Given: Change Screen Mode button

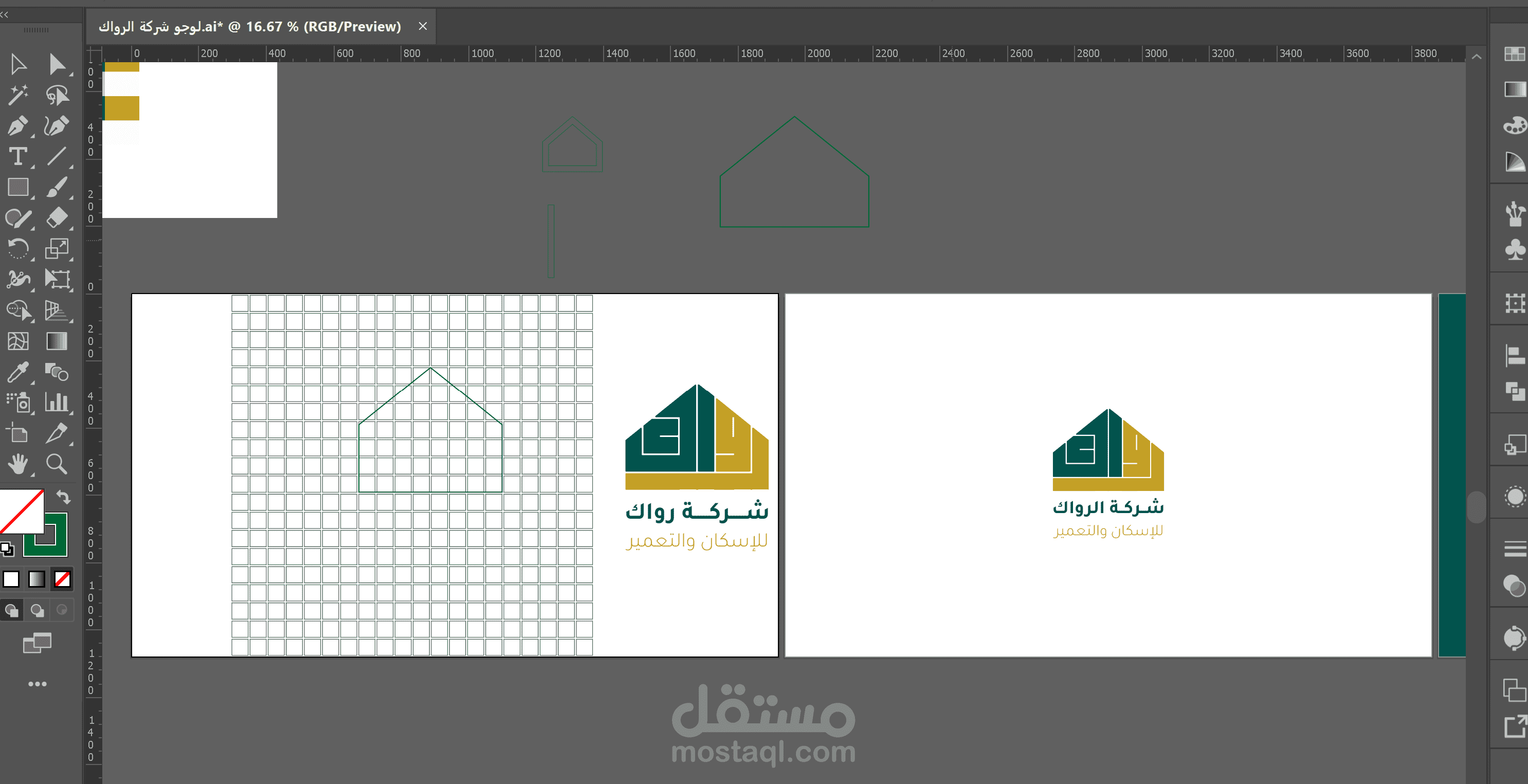Looking at the screenshot, I should [37, 643].
